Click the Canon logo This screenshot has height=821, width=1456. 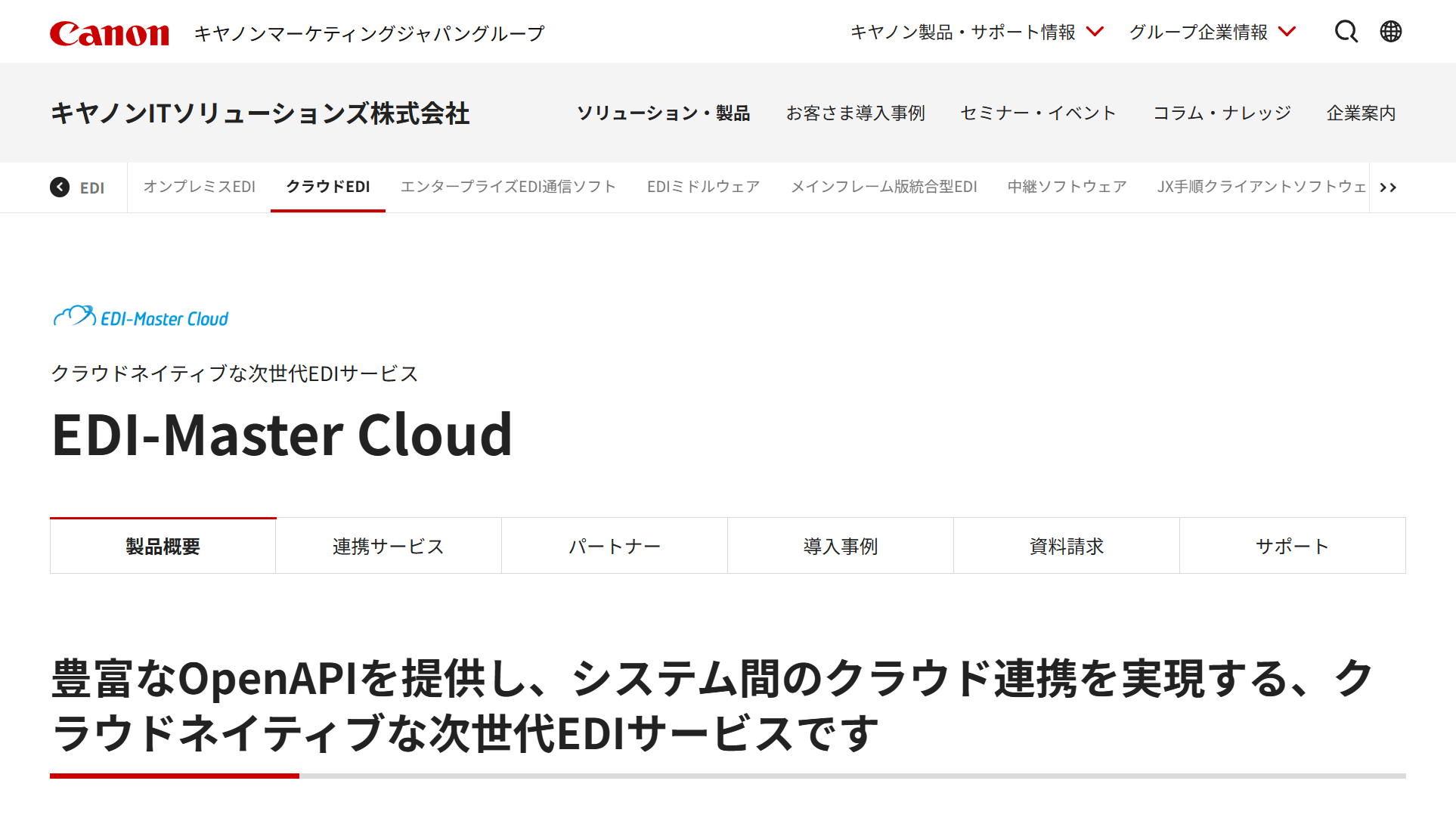109,32
